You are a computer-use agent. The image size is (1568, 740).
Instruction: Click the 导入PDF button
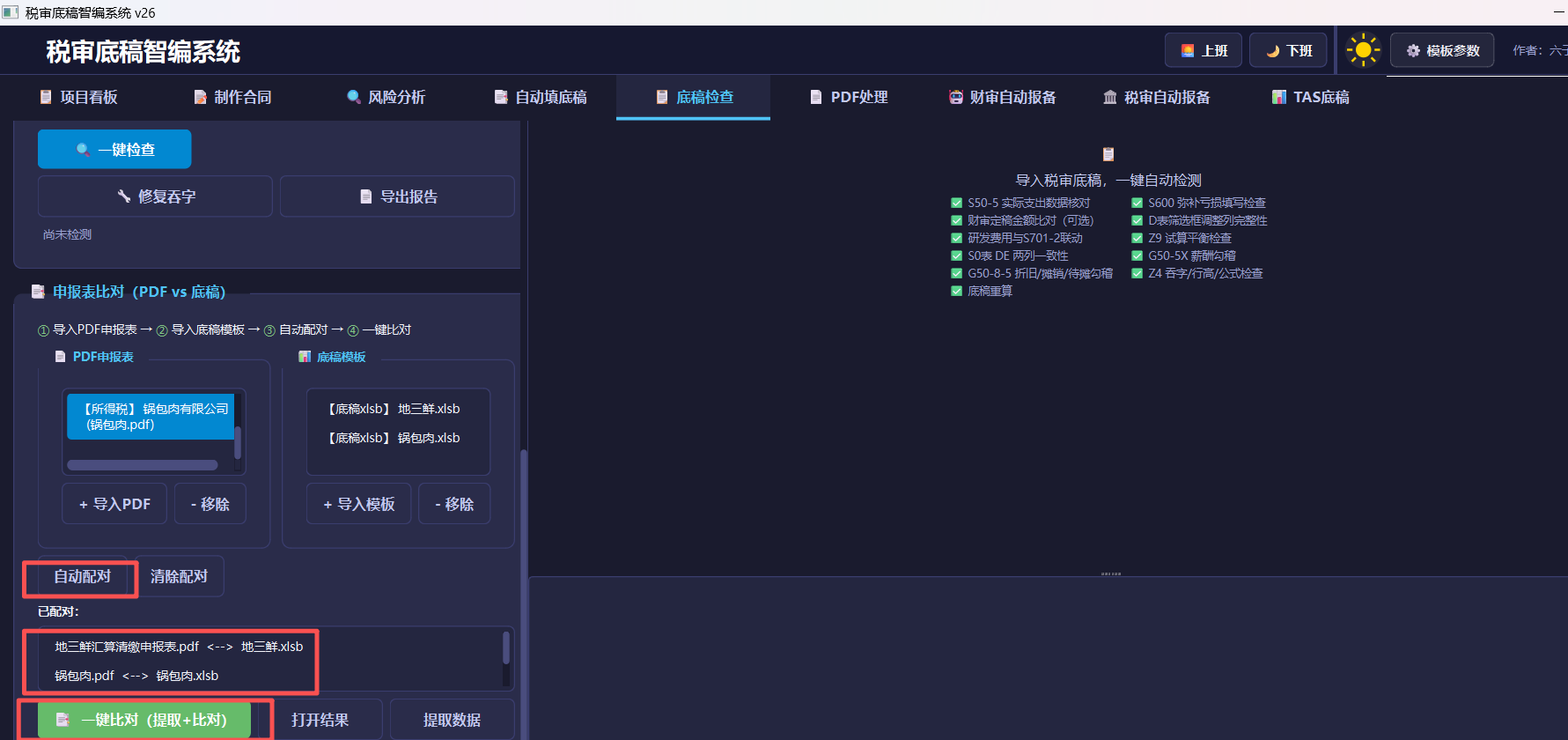pyautogui.click(x=114, y=504)
